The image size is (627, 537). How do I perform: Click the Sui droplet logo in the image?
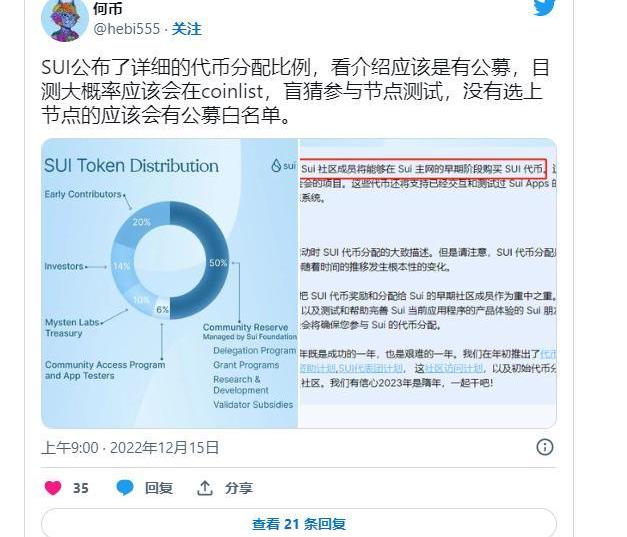click(276, 165)
